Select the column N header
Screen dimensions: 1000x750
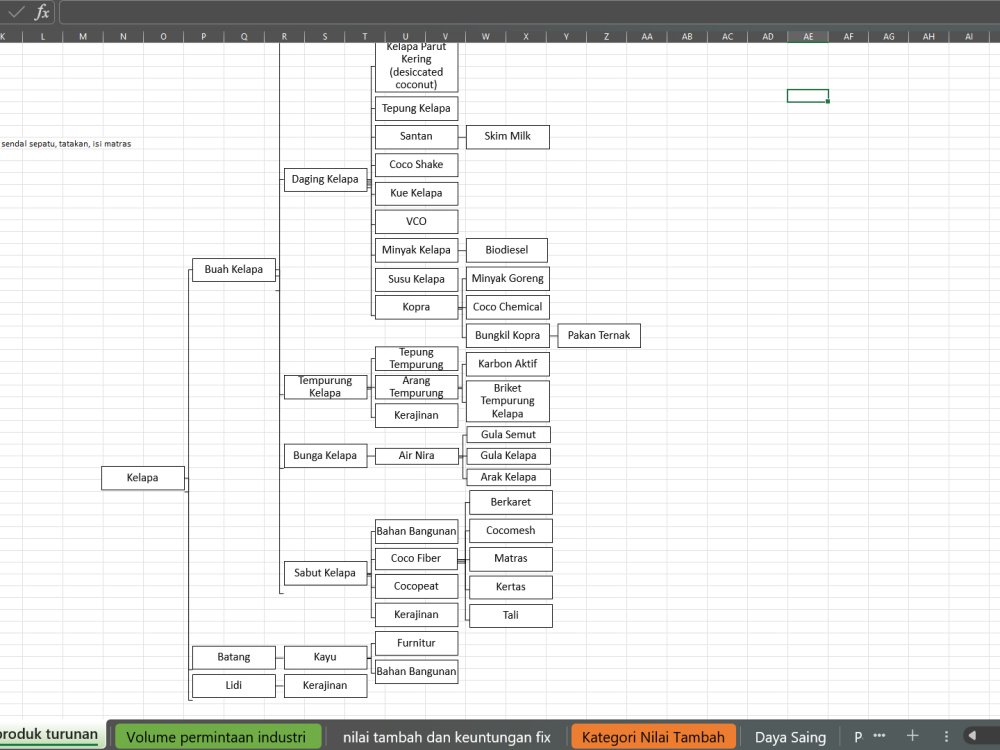click(123, 36)
